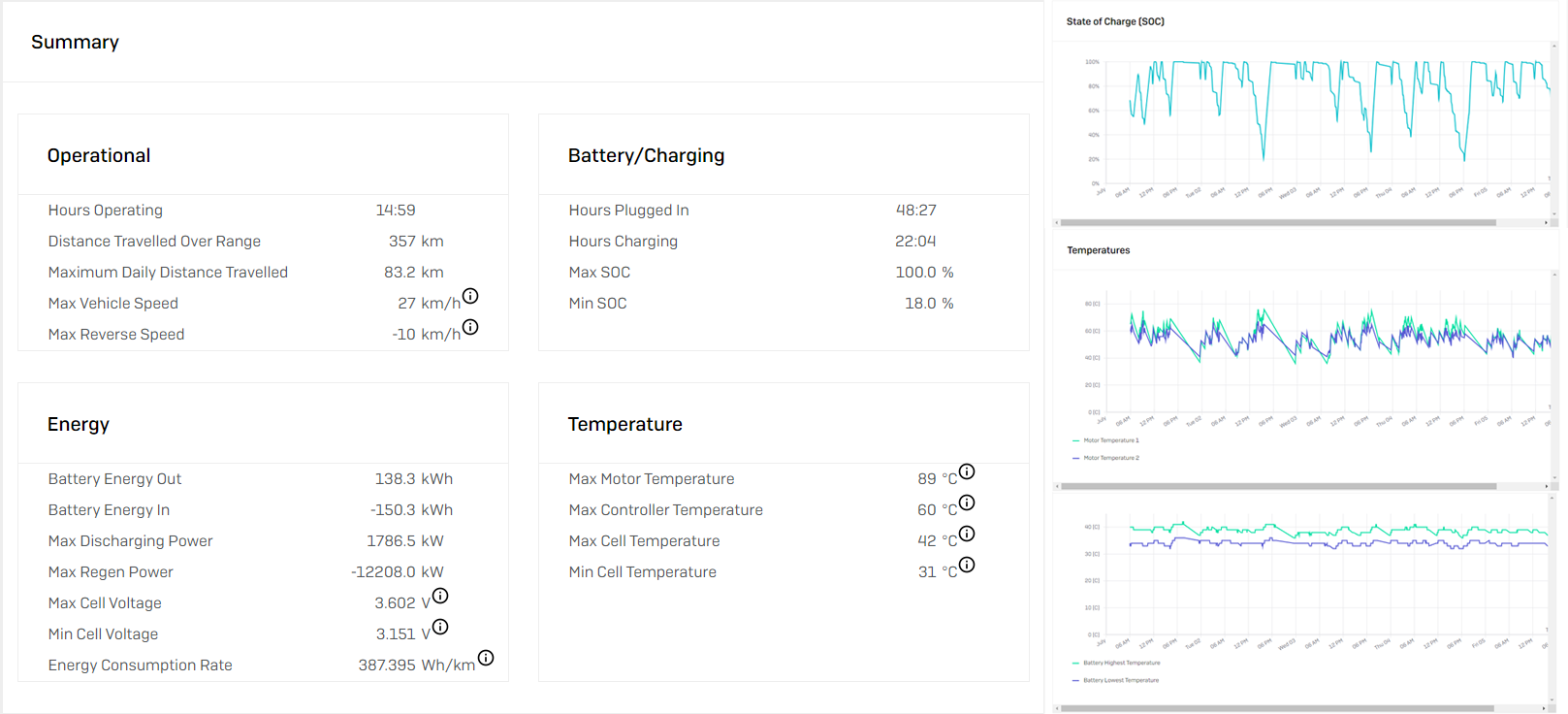Click Max Vehicle Speed value 27 km/h

point(429,304)
